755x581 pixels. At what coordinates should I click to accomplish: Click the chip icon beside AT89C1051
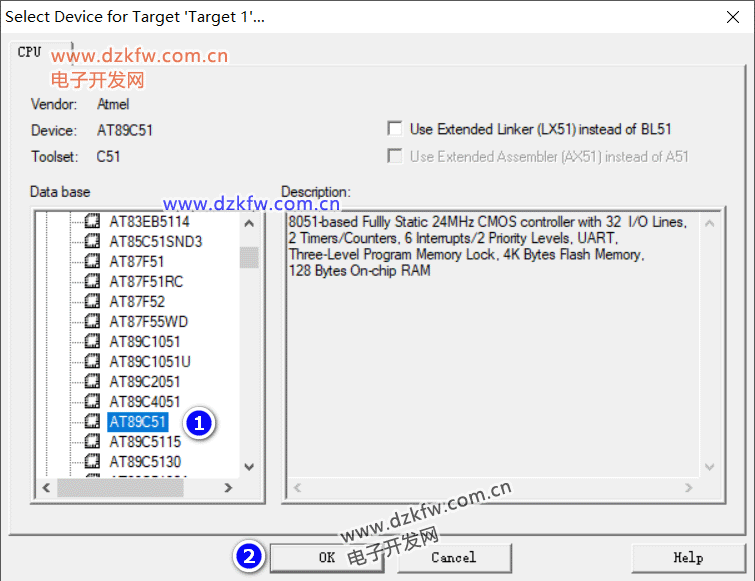point(92,341)
